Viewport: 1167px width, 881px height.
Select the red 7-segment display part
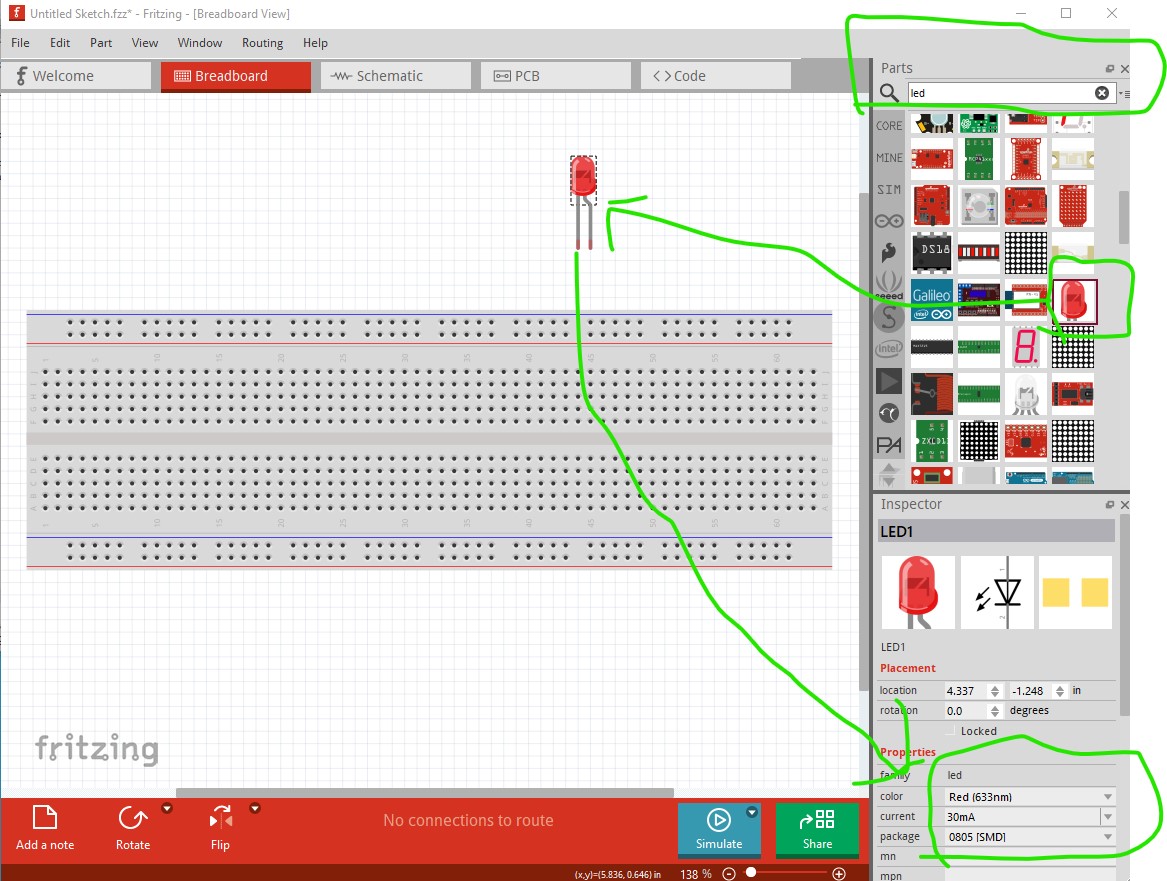coord(1026,347)
